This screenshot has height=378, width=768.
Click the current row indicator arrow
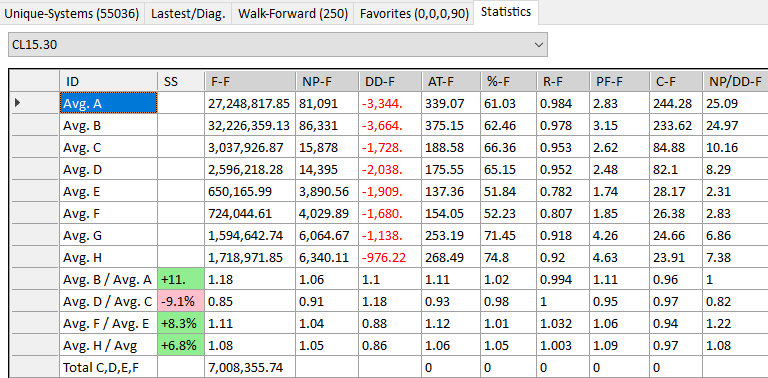pyautogui.click(x=18, y=103)
